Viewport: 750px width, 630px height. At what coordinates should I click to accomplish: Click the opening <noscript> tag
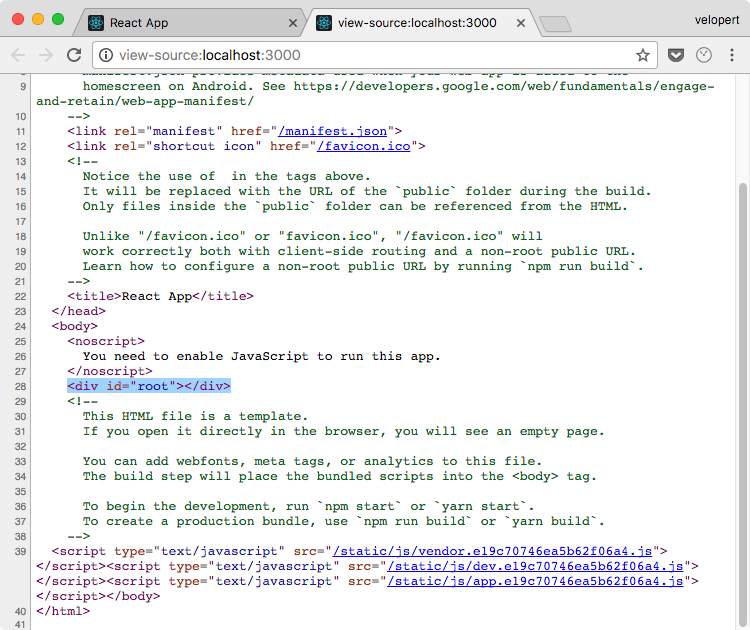point(106,341)
